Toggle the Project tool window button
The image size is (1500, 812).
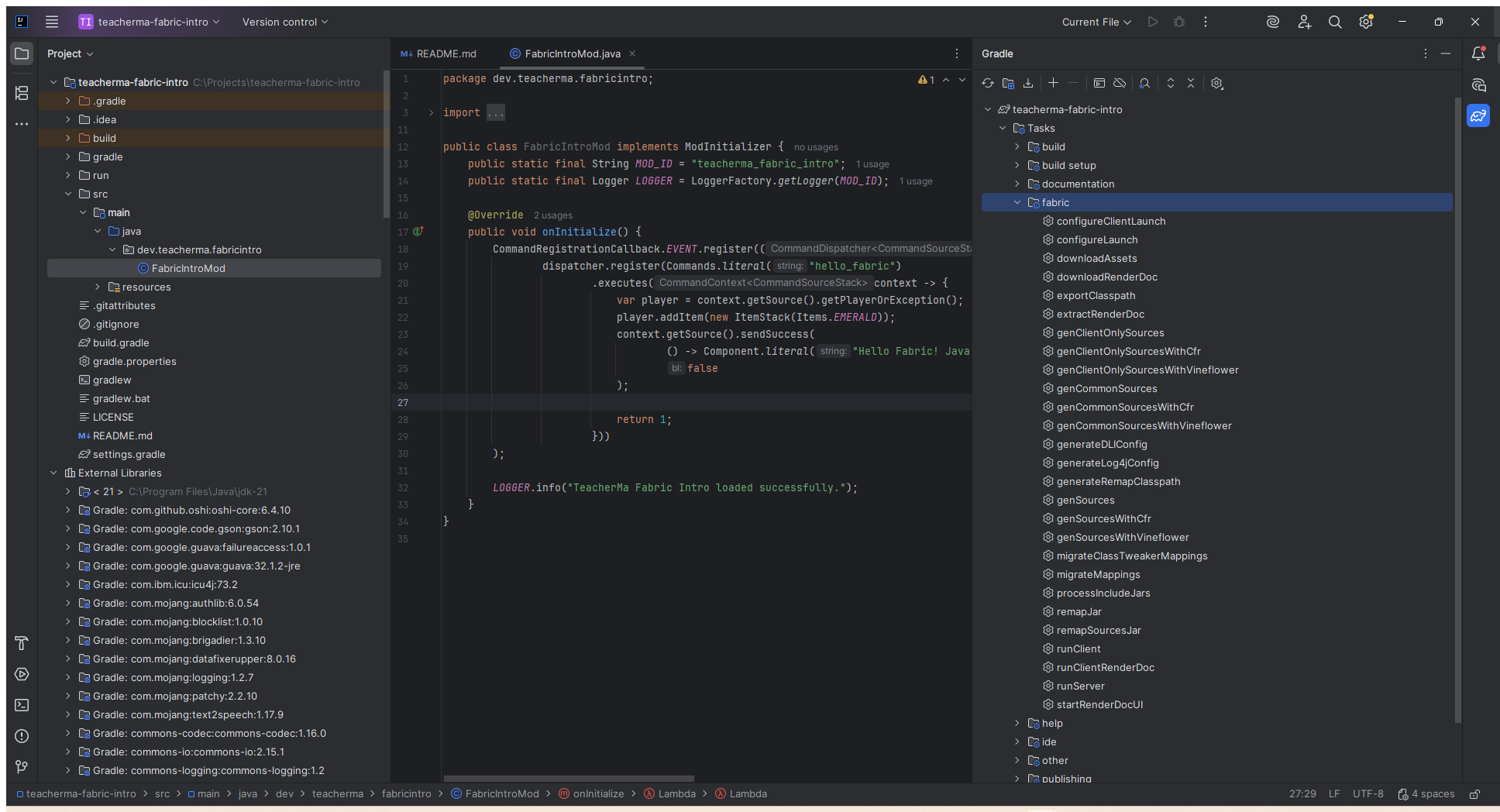pos(22,53)
